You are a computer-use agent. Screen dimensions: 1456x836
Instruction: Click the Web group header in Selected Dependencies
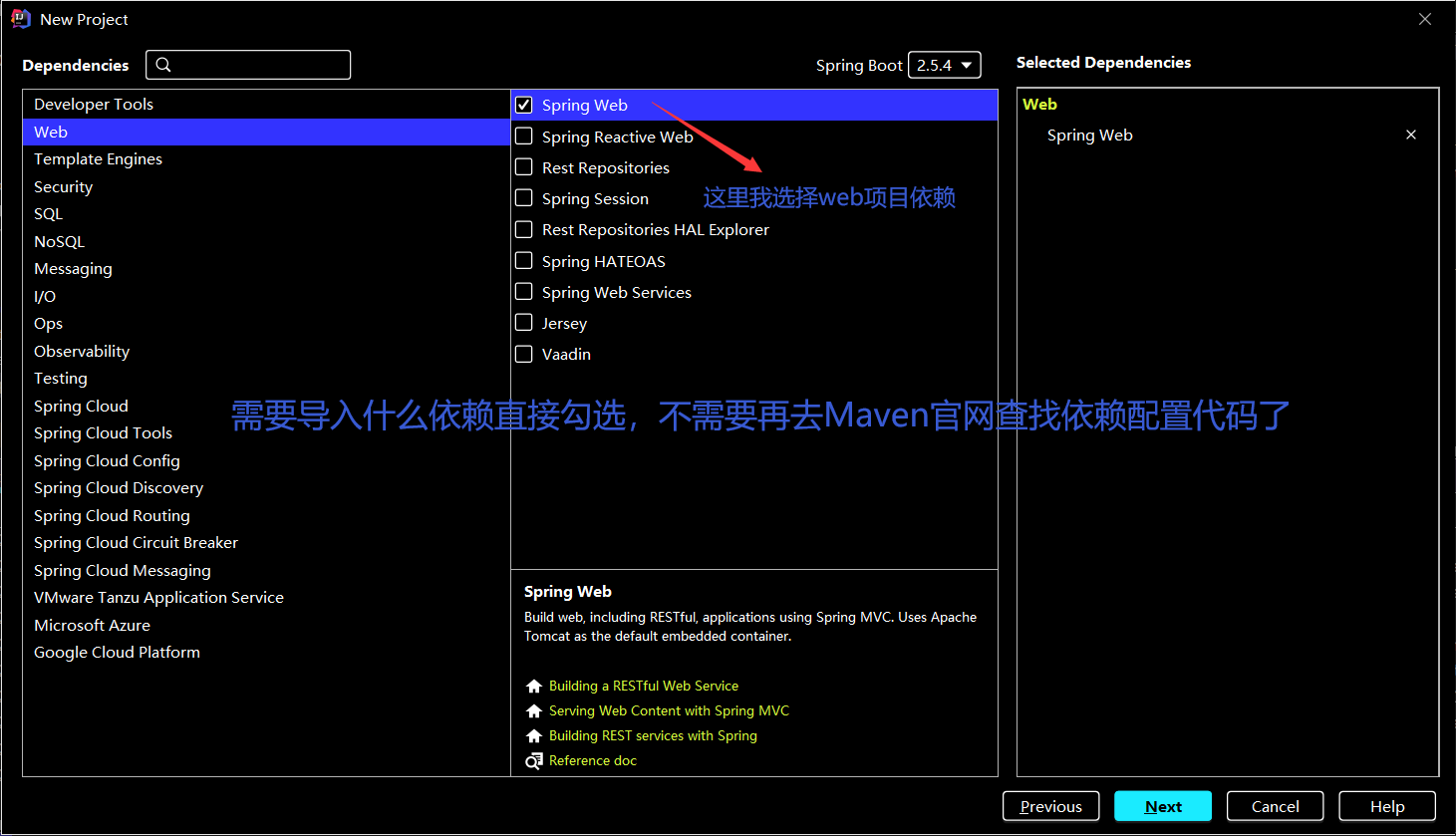click(x=1039, y=105)
